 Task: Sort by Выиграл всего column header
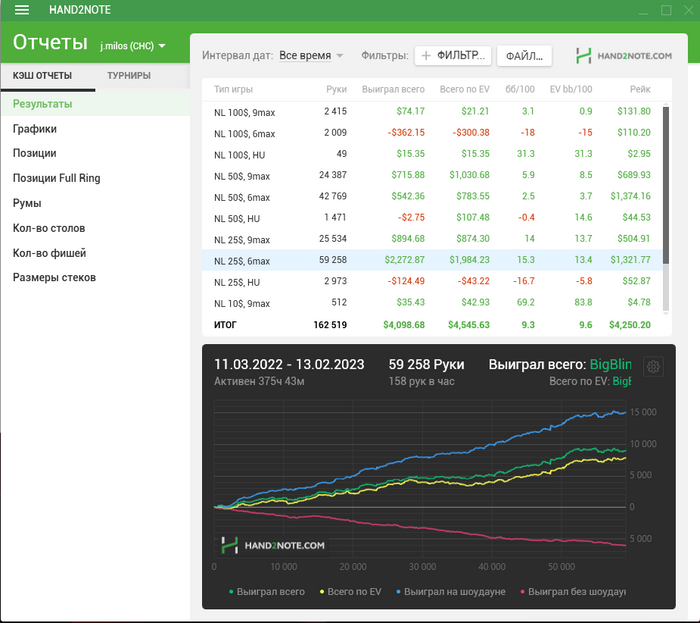(393, 89)
